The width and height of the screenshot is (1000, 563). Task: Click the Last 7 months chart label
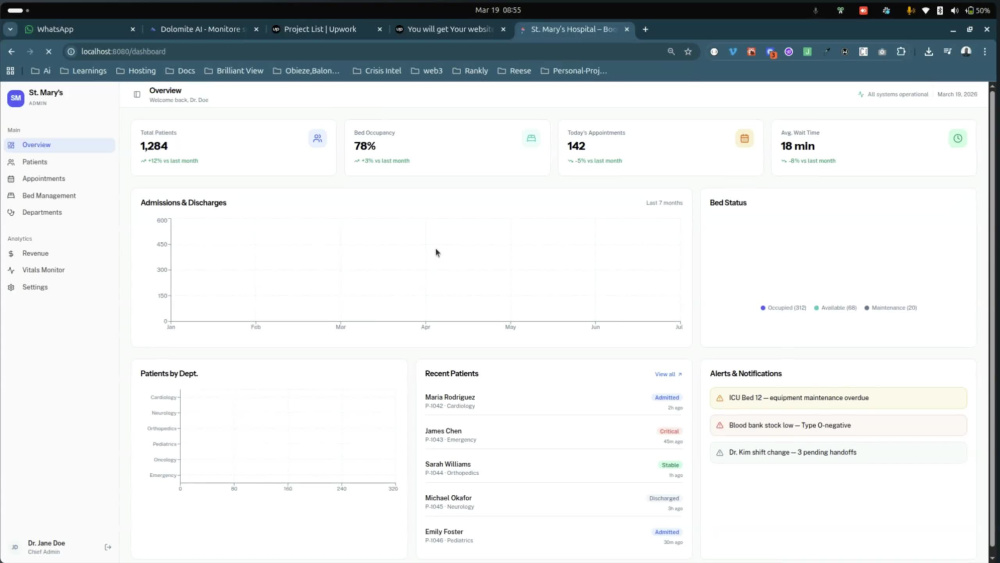[664, 203]
